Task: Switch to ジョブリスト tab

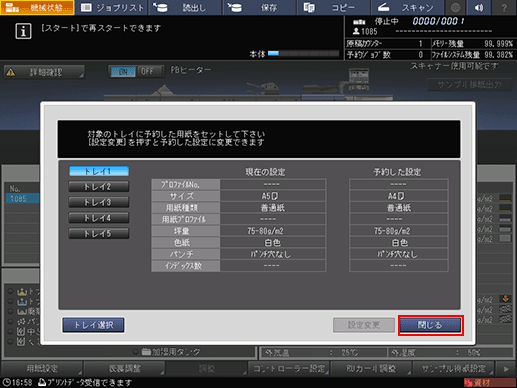Action: [112, 7]
